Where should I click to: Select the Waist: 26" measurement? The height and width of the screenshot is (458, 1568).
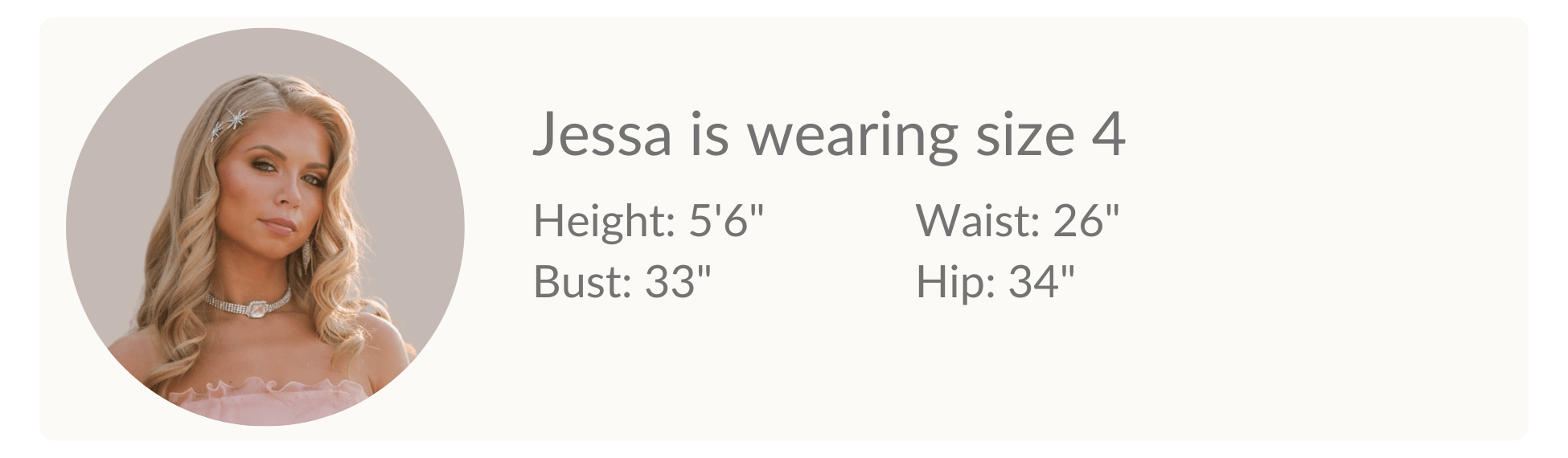pos(1017,220)
